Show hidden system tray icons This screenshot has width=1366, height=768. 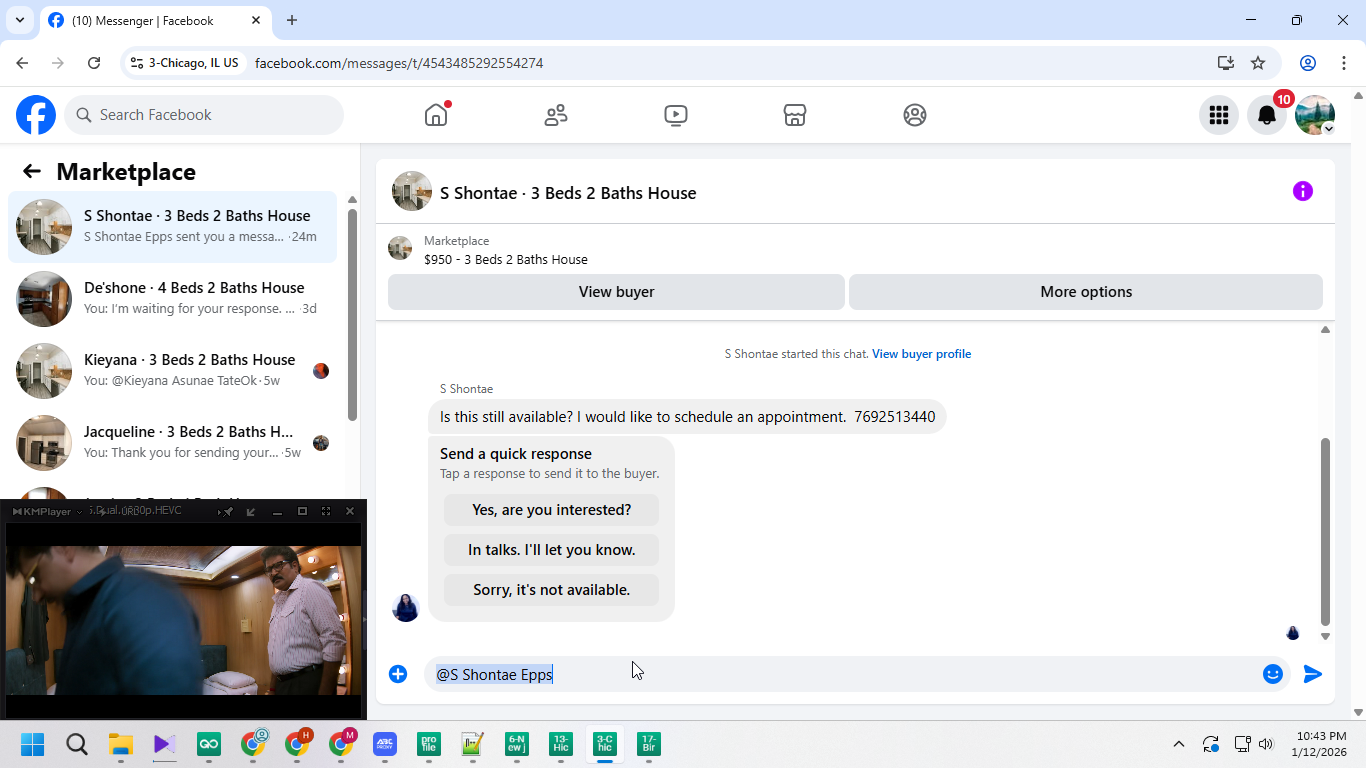(1179, 744)
